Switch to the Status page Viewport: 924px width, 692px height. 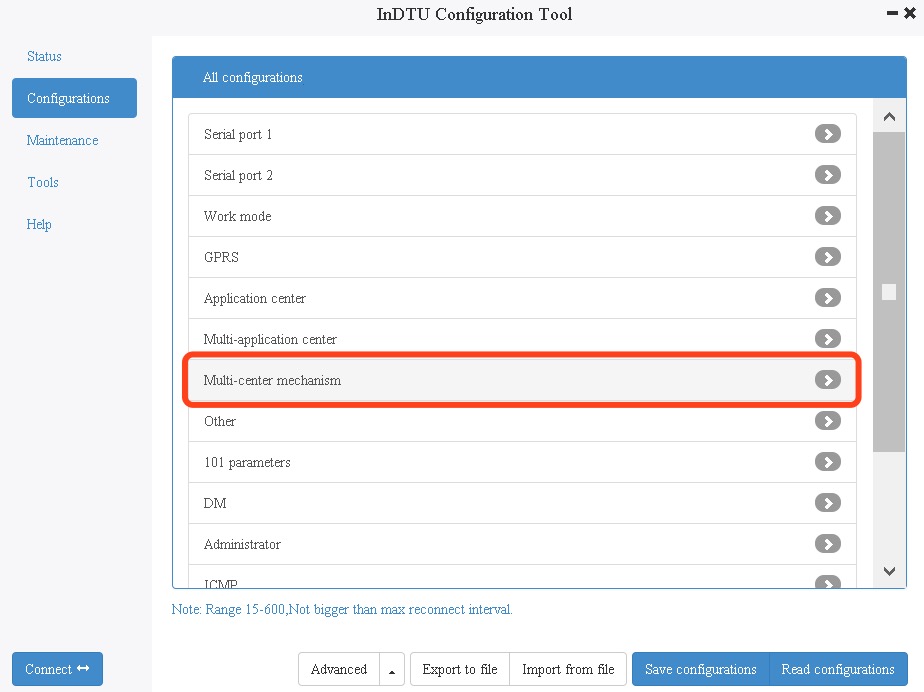[x=44, y=57]
